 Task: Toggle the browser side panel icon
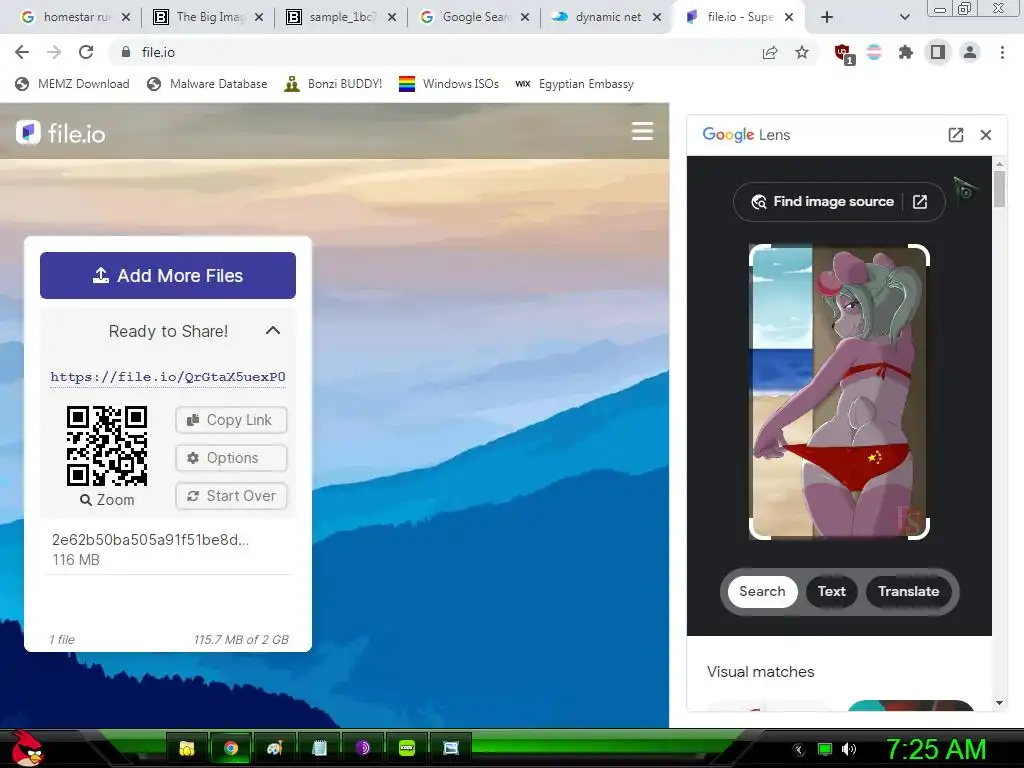tap(938, 52)
